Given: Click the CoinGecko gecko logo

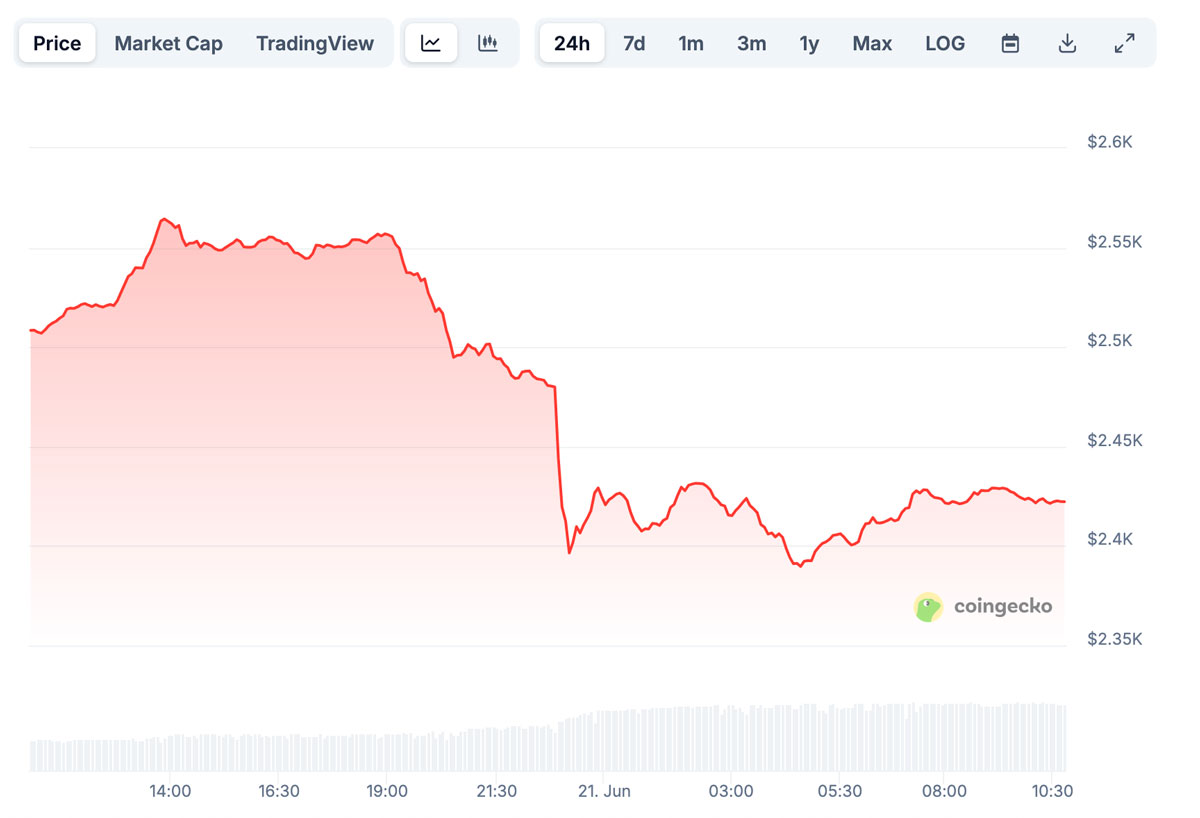Looking at the screenshot, I should pyautogui.click(x=927, y=607).
